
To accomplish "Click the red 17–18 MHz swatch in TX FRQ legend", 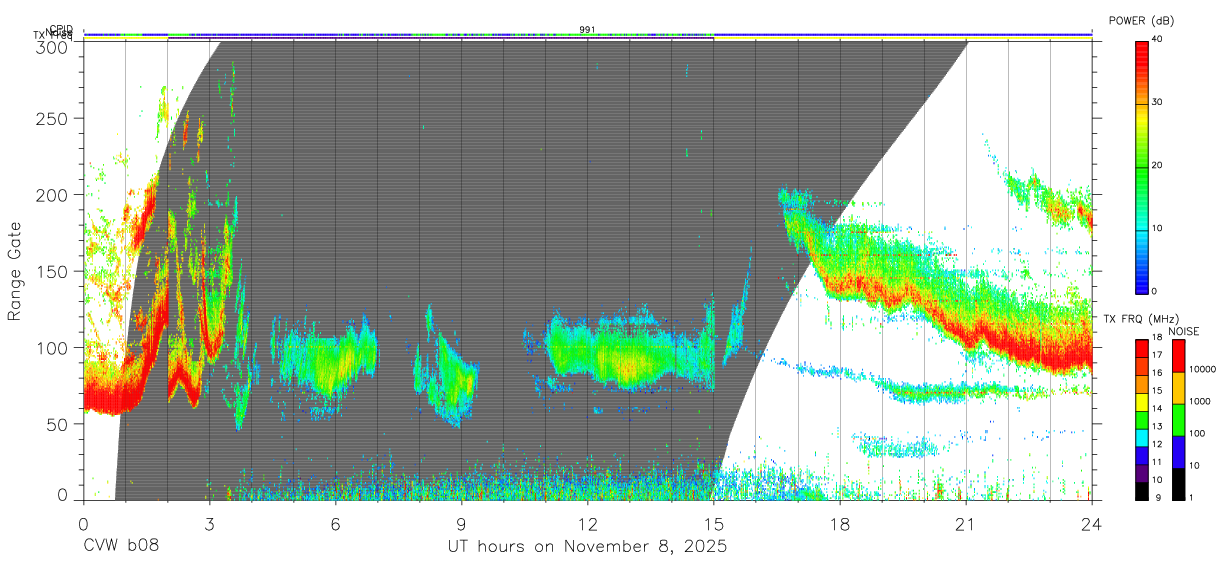I will pos(1142,348).
